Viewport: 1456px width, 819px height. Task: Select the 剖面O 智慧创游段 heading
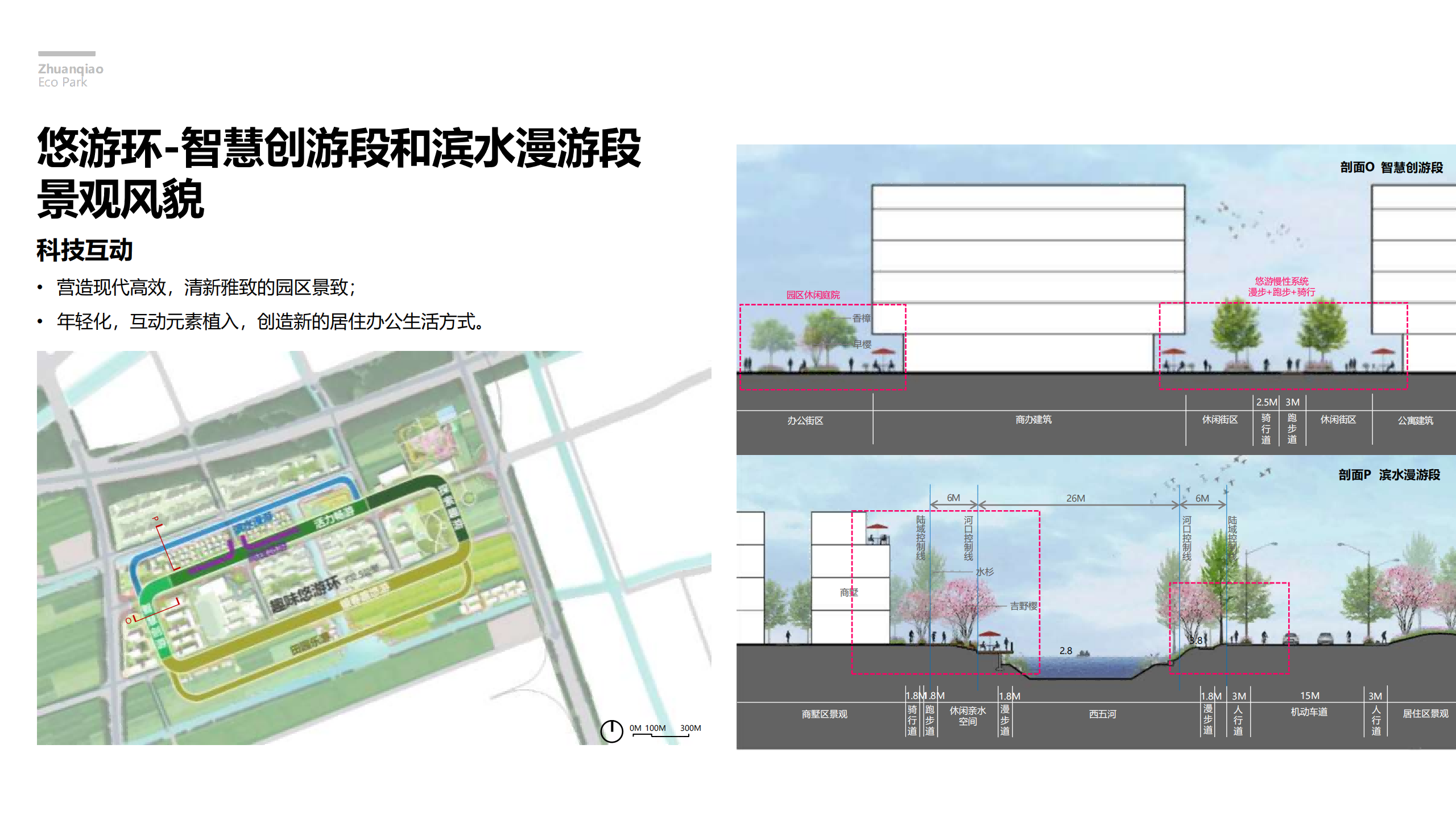(x=1391, y=167)
